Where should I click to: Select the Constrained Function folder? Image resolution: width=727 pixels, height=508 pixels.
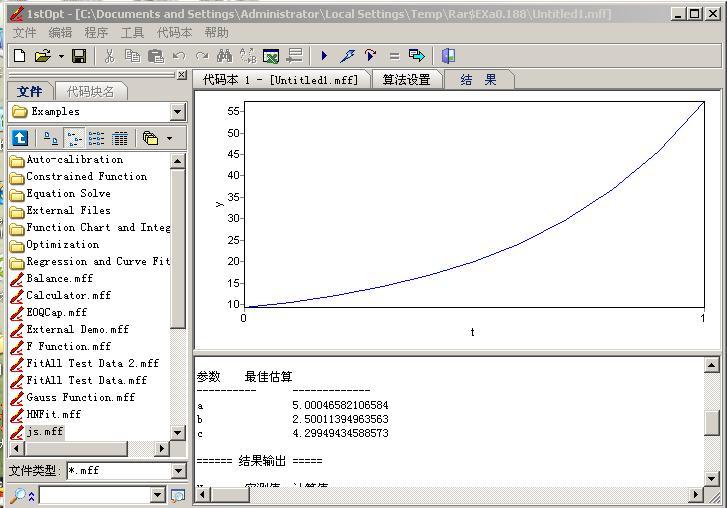(78, 177)
